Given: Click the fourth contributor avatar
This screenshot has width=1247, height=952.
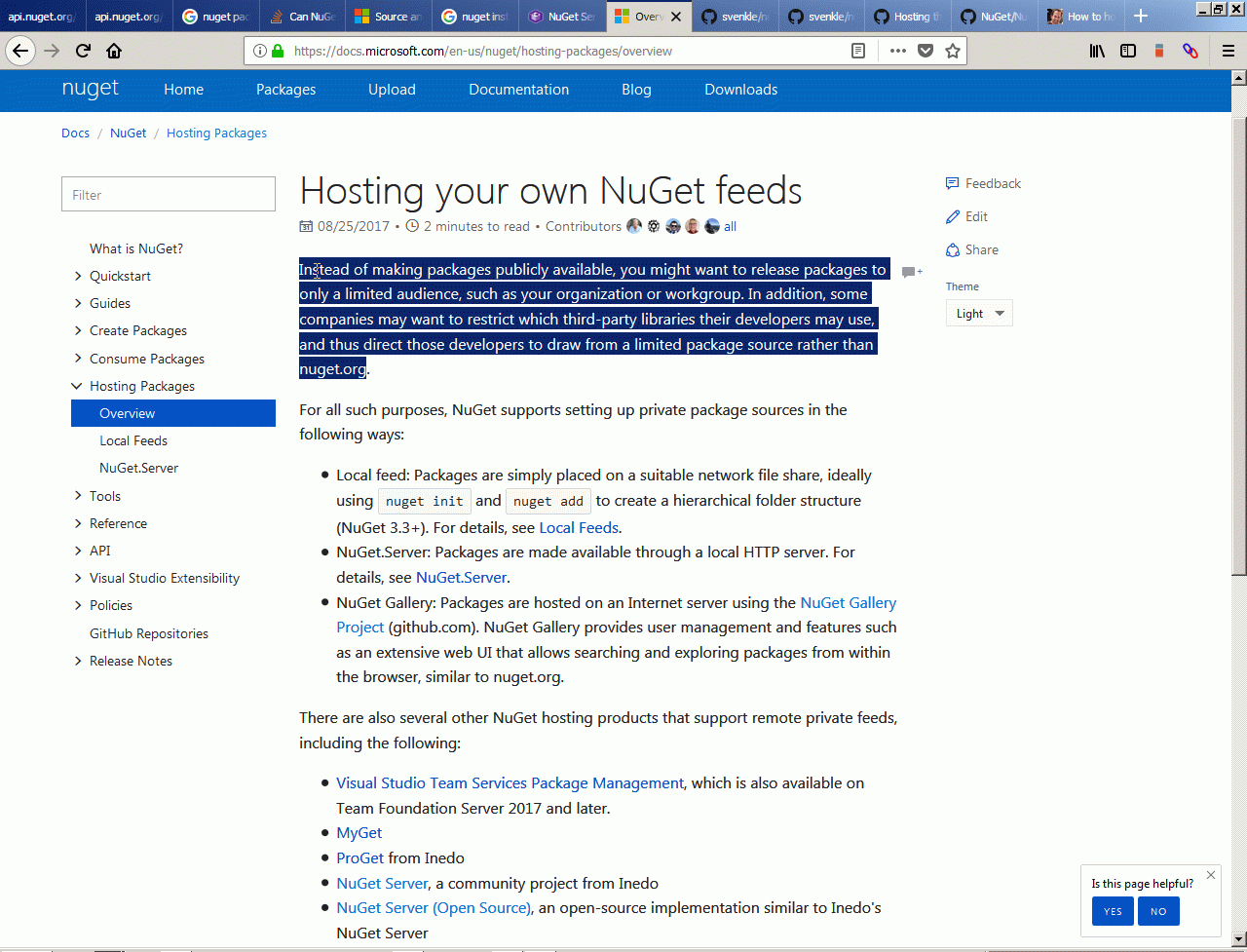Looking at the screenshot, I should pos(693,226).
